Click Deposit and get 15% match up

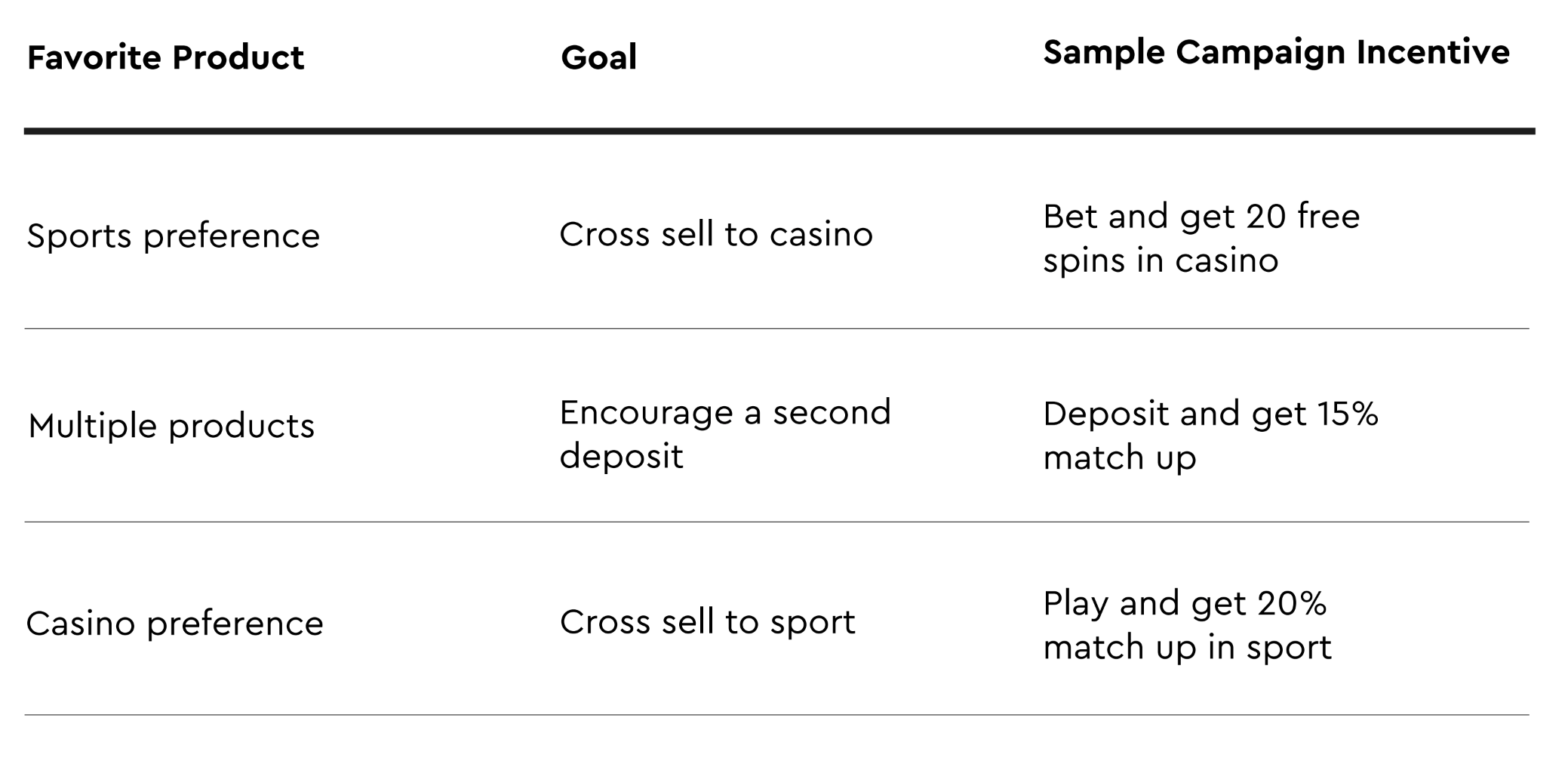(1210, 435)
